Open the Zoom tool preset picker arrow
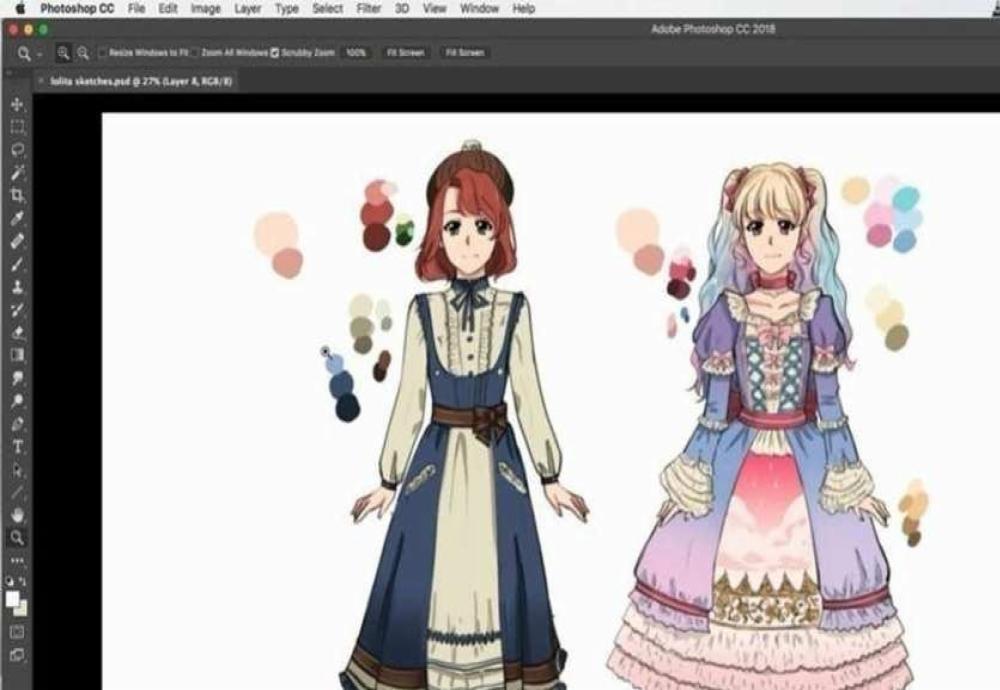This screenshot has height=690, width=1000. pos(39,53)
